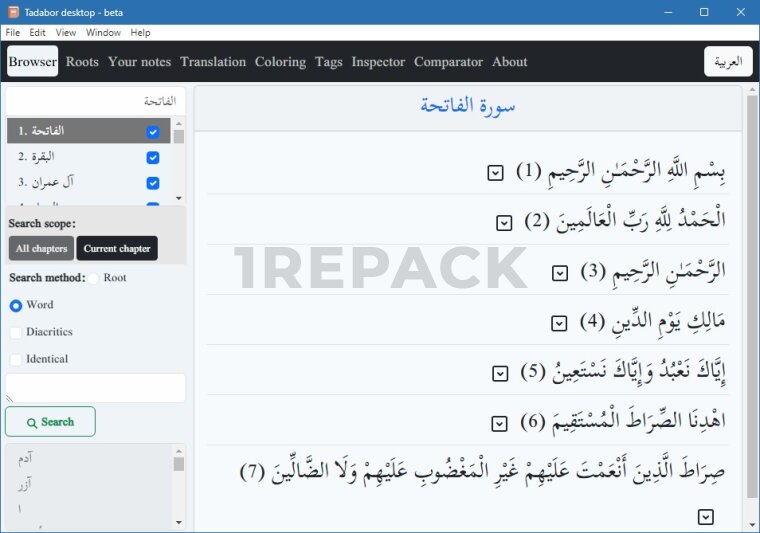The image size is (760, 533).
Task: Toggle the Al-Baqarah chapter checkbox
Action: (x=153, y=157)
